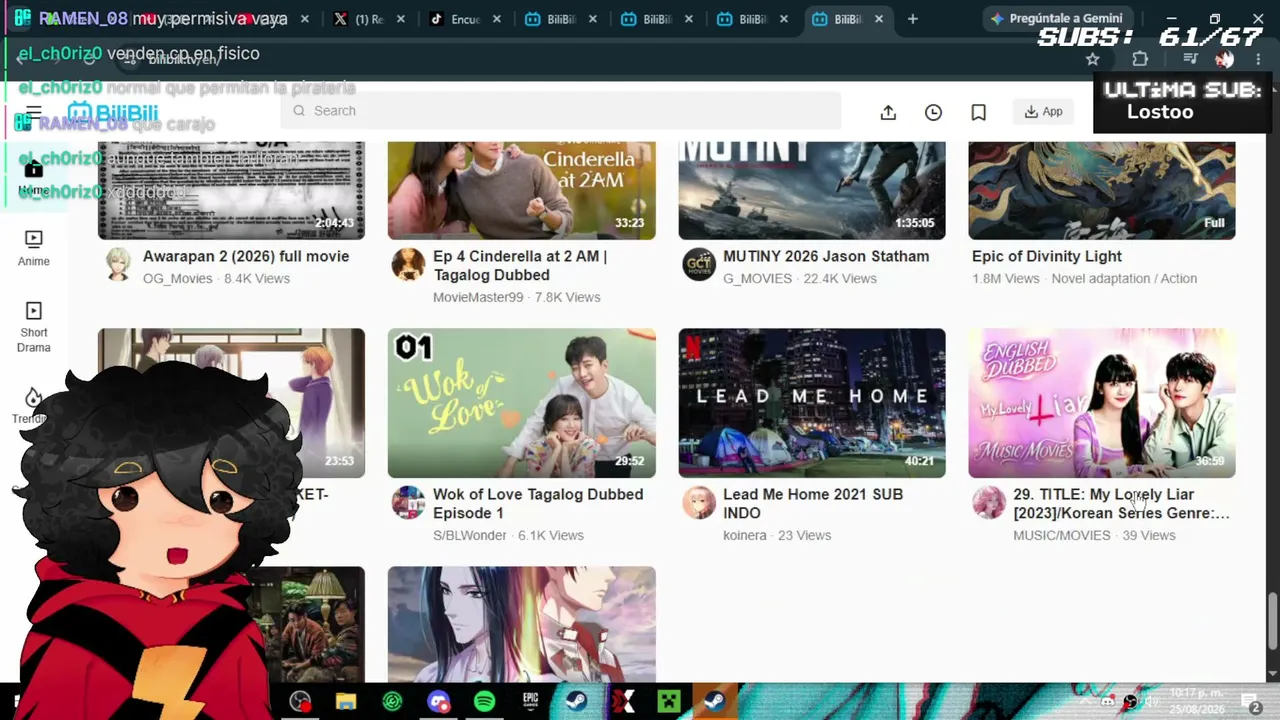The width and height of the screenshot is (1280, 720).
Task: Click the 'S/BLWonder' uploader name
Action: (x=470, y=535)
